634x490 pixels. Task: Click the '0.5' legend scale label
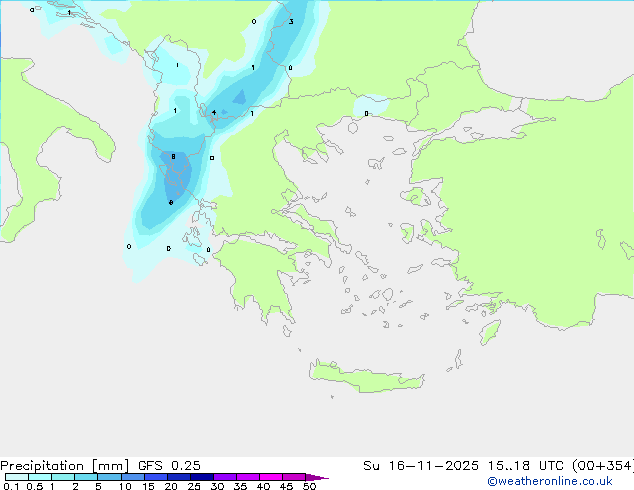35,486
